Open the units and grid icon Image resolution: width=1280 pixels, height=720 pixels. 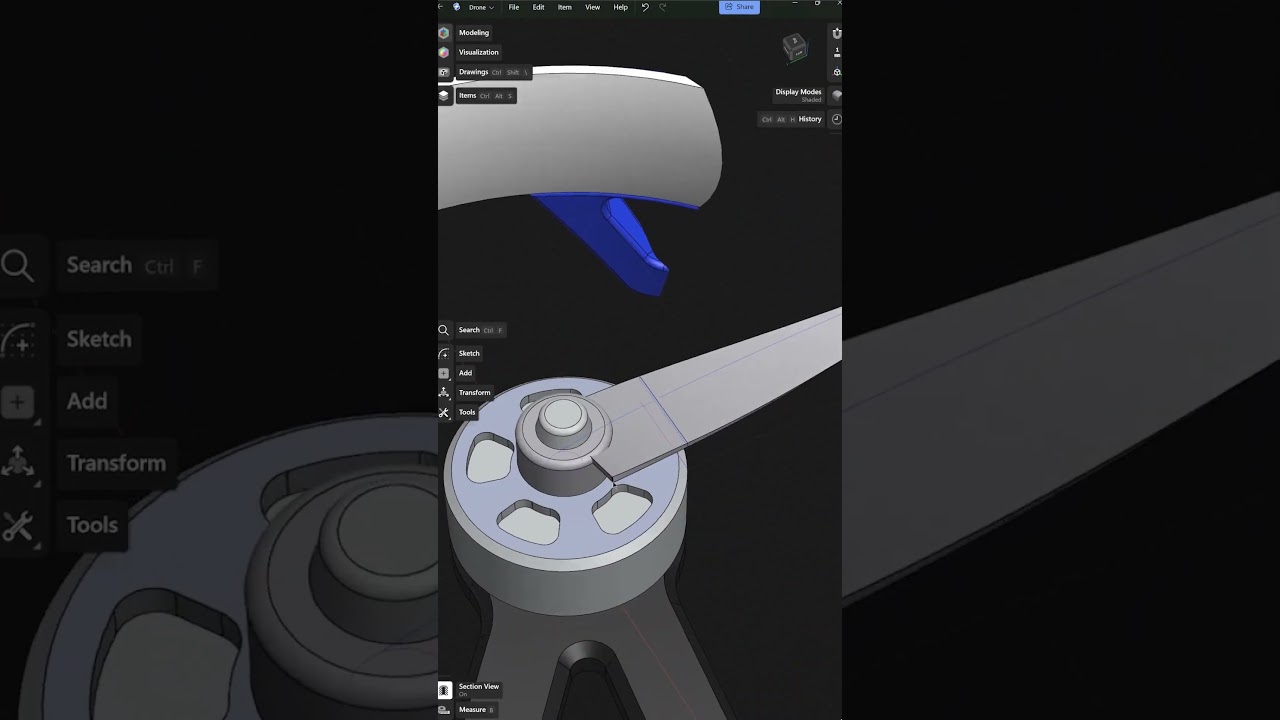836,52
